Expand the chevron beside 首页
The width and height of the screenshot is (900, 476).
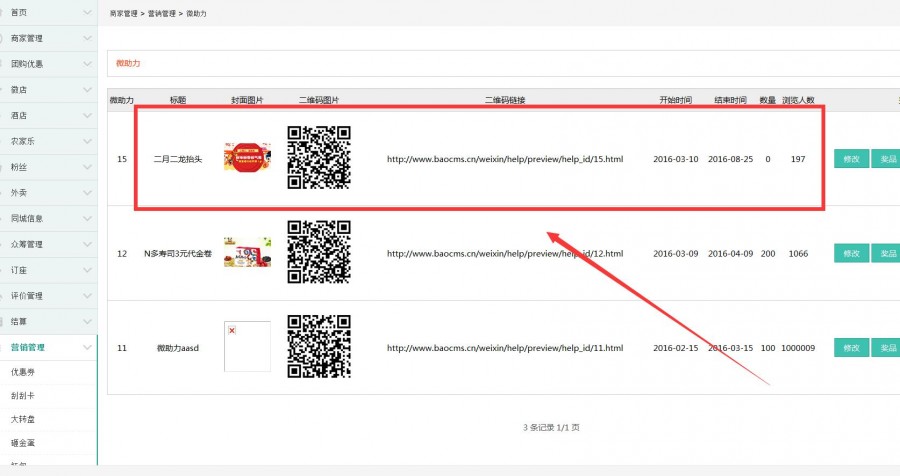pyautogui.click(x=87, y=12)
